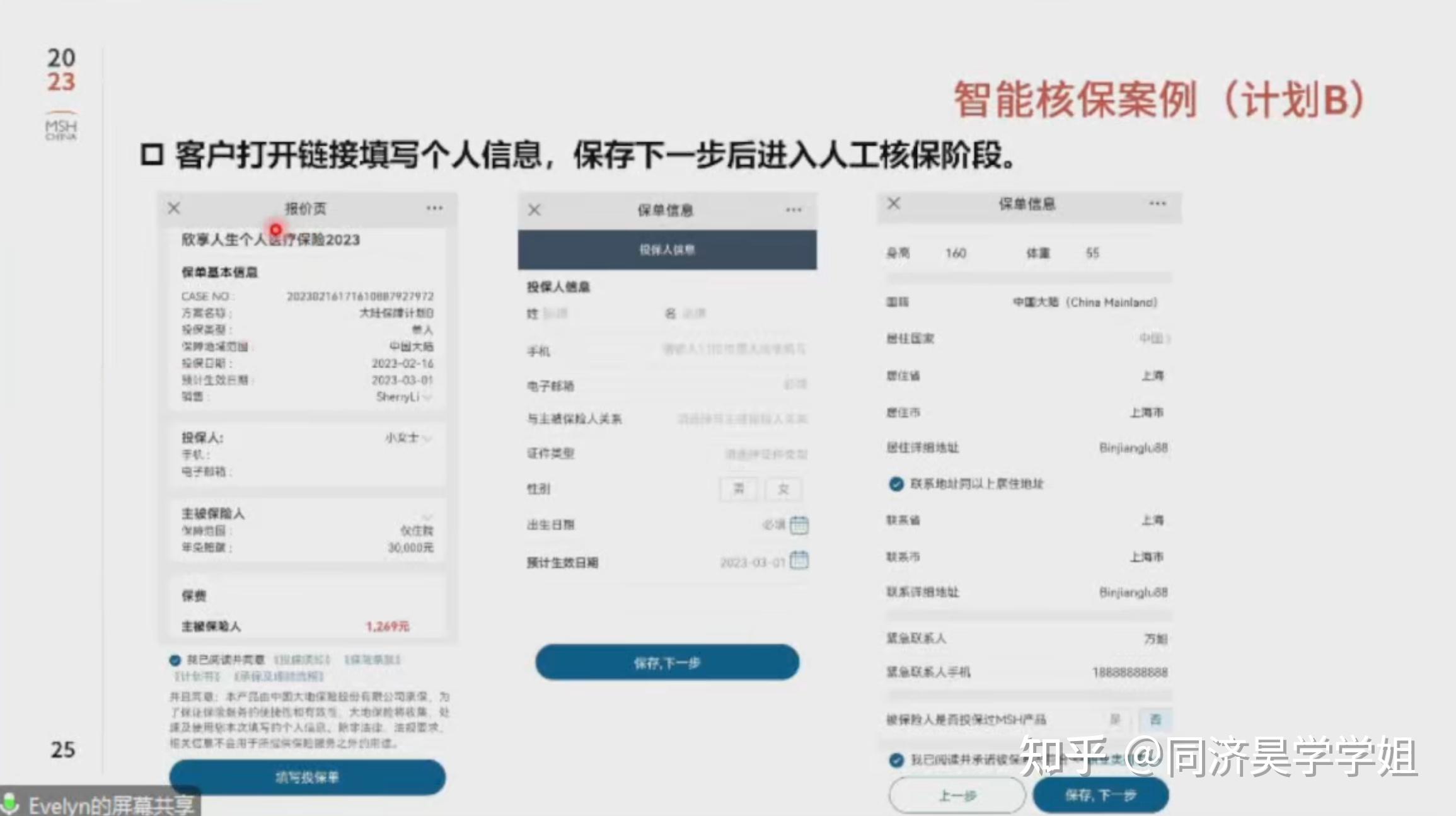Viewport: 1456px width, 816px height.
Task: Open the more options menu on 报价页
Action: coord(435,207)
